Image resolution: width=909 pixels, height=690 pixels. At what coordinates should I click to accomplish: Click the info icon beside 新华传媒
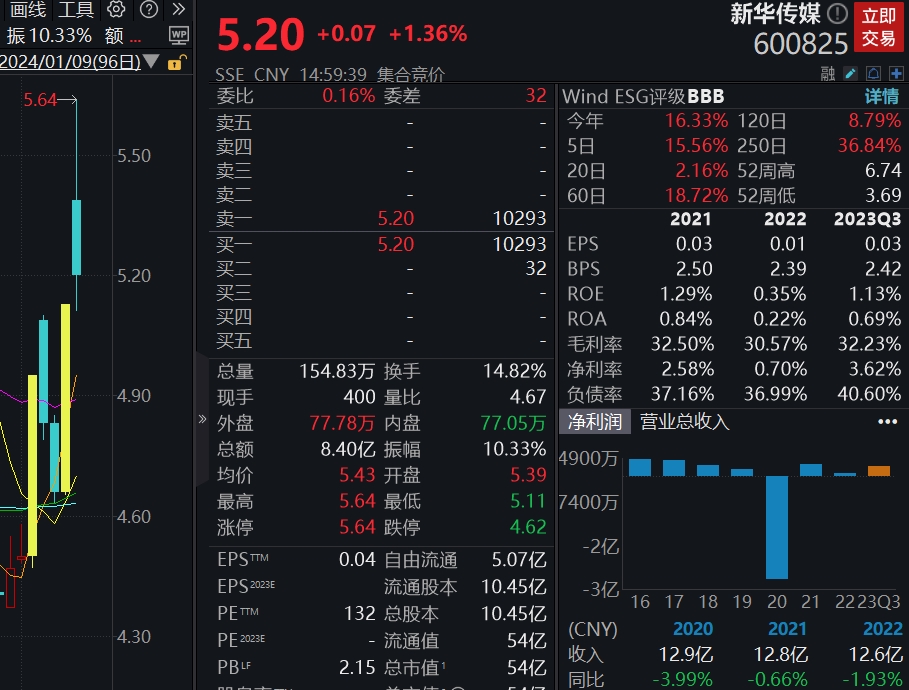(x=837, y=13)
